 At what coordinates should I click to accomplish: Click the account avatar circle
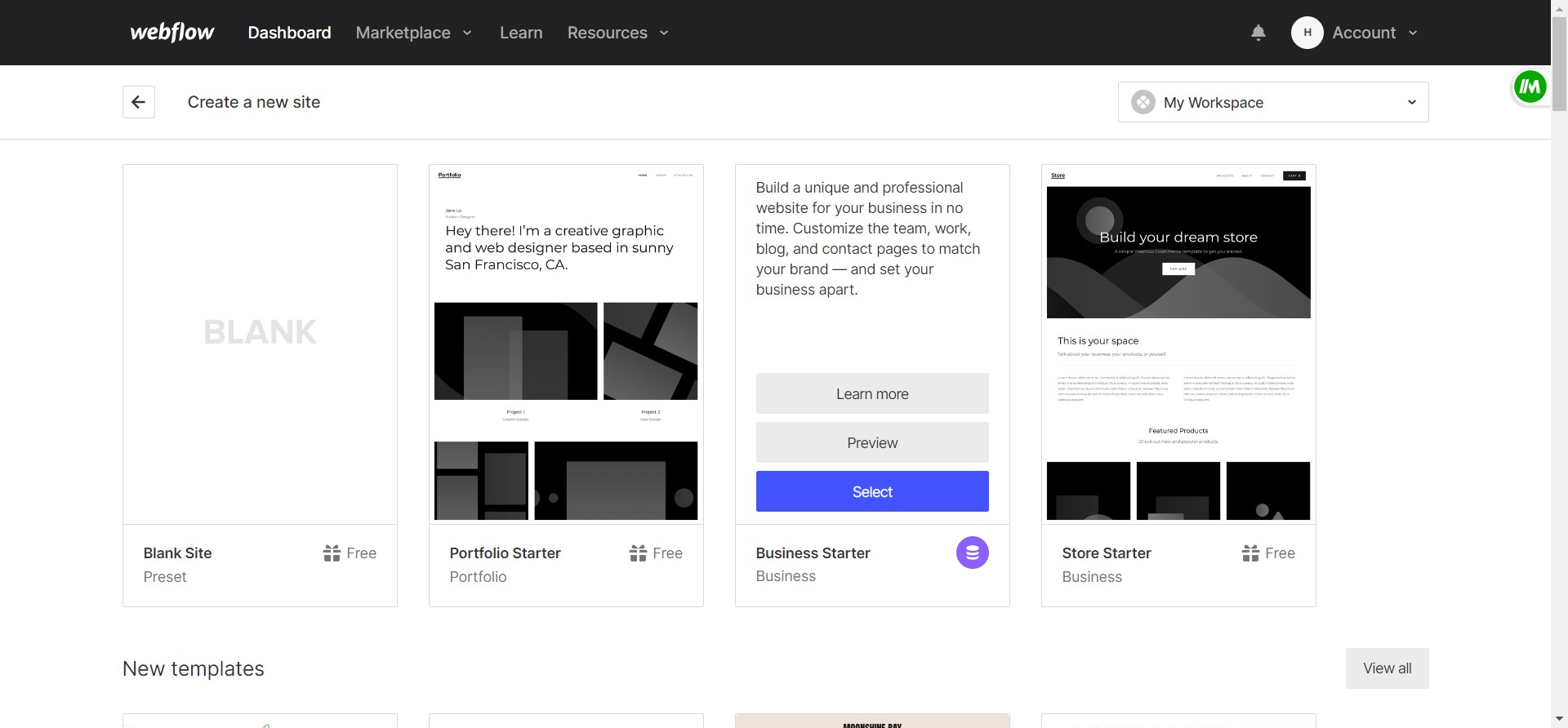point(1307,33)
